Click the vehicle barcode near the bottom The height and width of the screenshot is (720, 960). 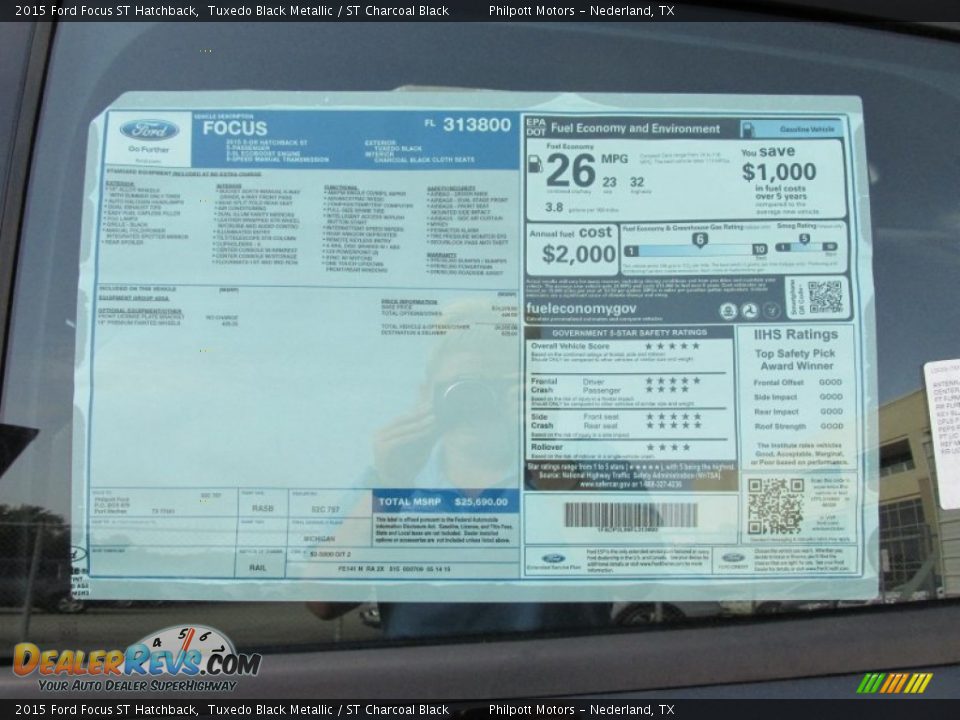coord(629,516)
